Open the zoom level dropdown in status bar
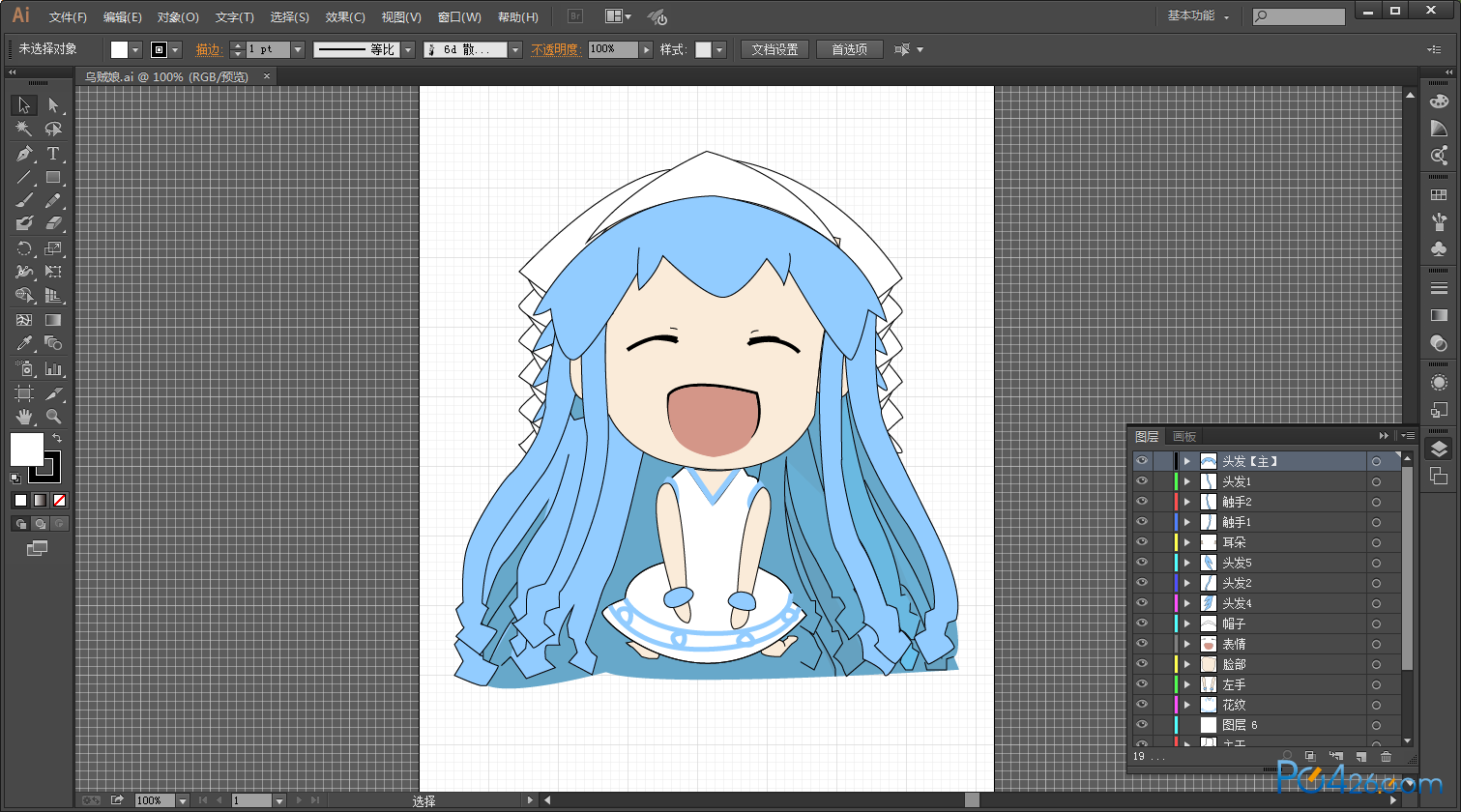 pos(182,800)
